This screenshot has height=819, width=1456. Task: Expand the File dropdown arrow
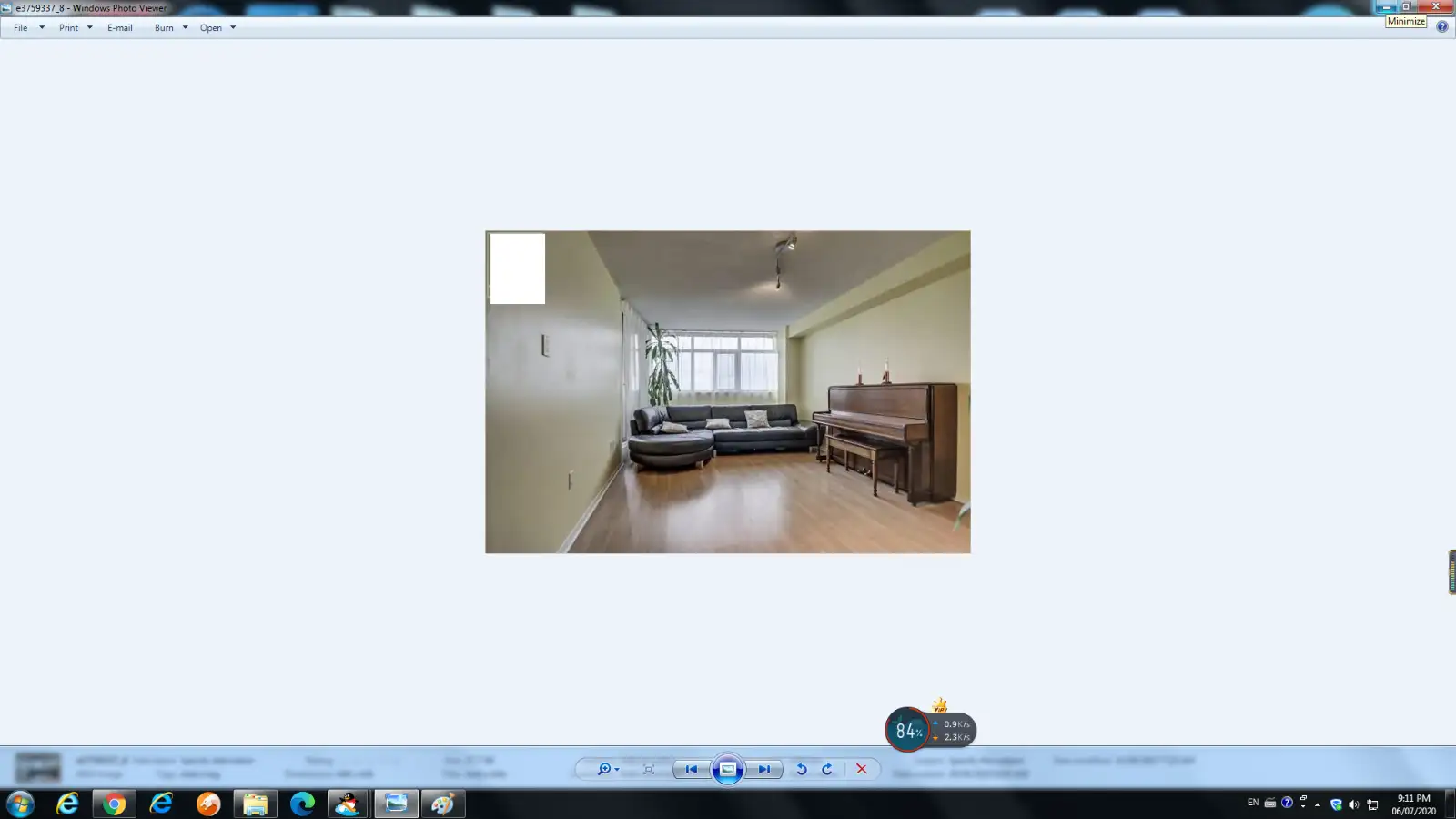(41, 28)
